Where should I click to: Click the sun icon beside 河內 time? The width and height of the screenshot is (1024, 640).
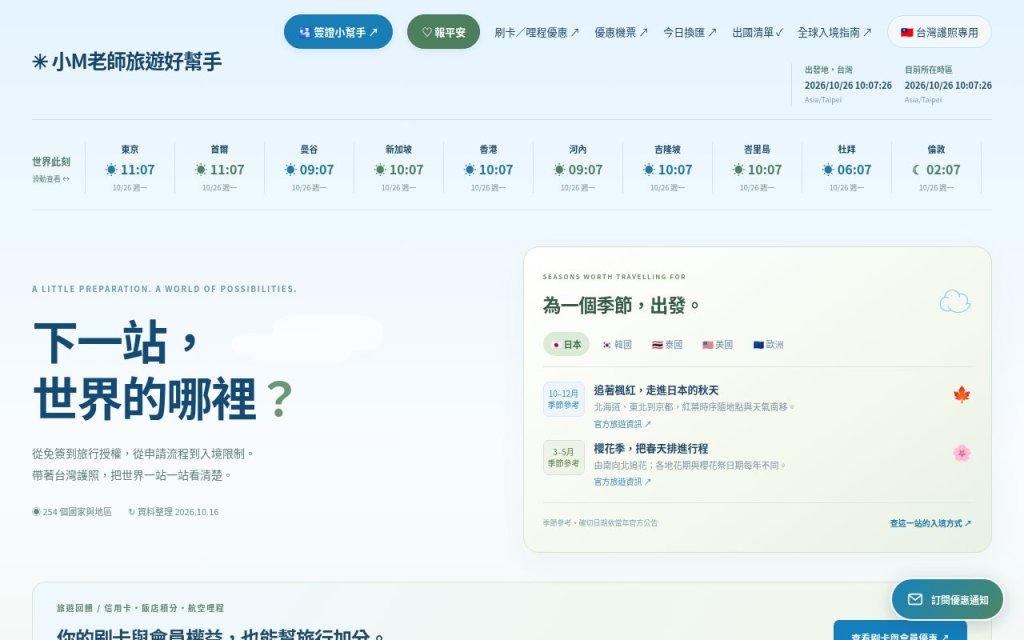tap(558, 170)
